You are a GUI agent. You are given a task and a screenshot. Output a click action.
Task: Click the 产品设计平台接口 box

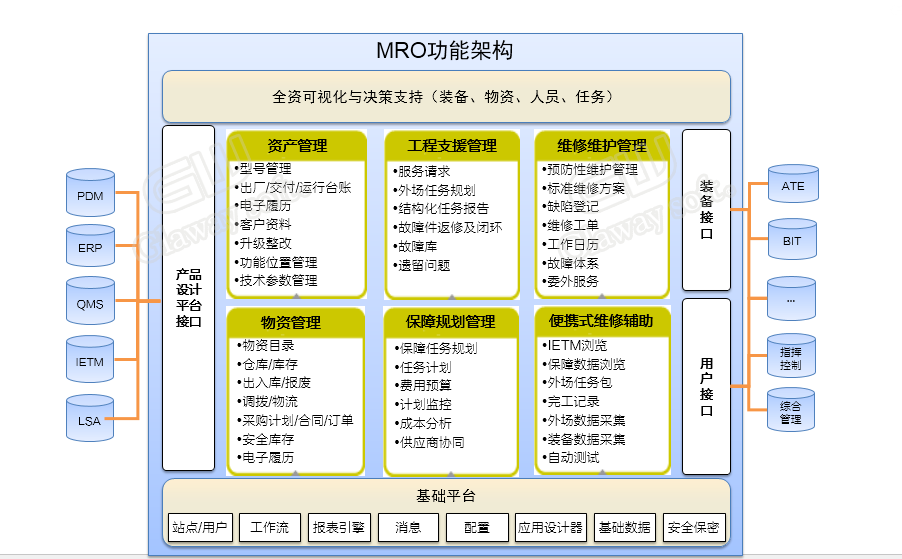[189, 298]
